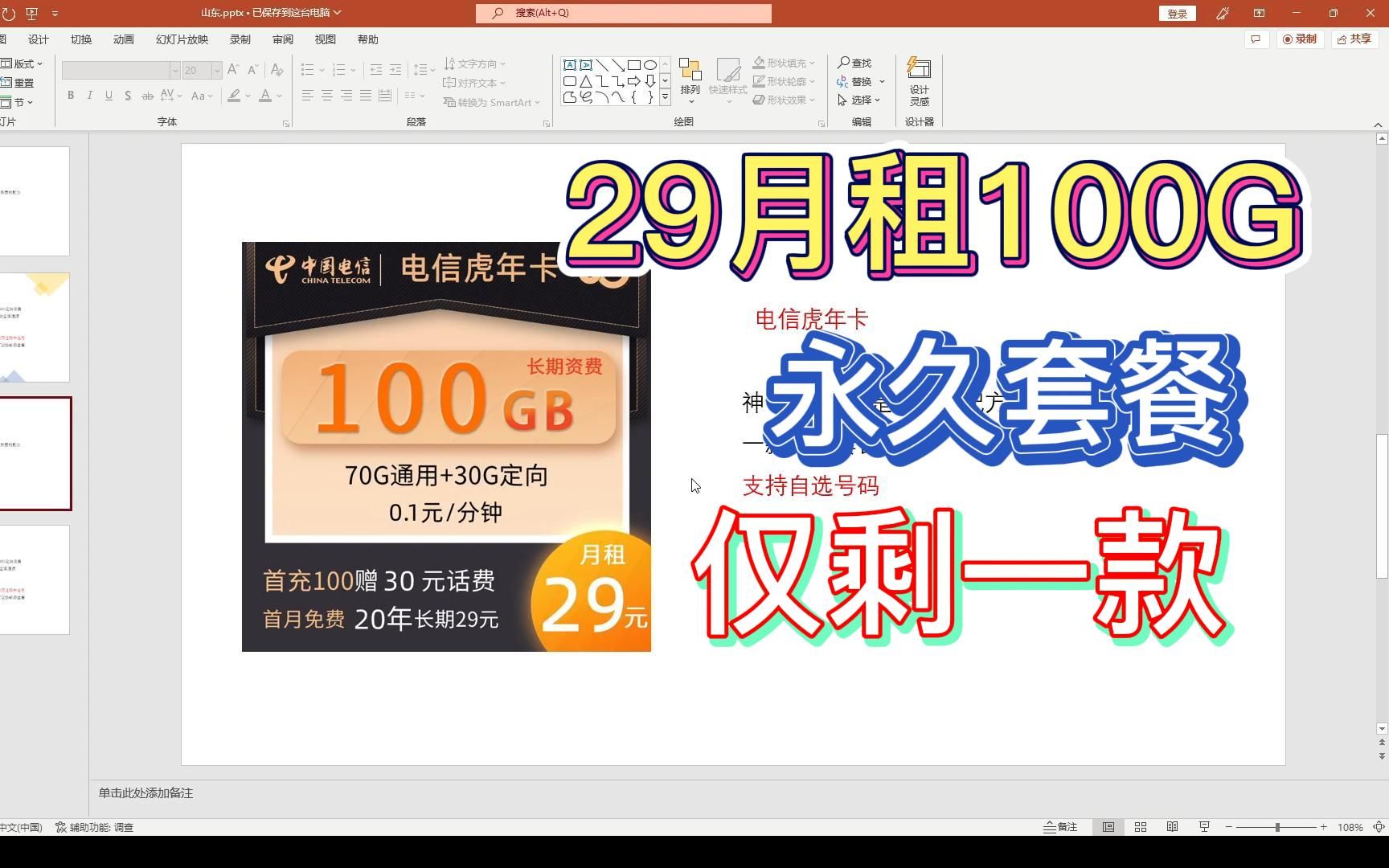Select the oval shape in gallery
1389x868 pixels.
[x=650, y=65]
